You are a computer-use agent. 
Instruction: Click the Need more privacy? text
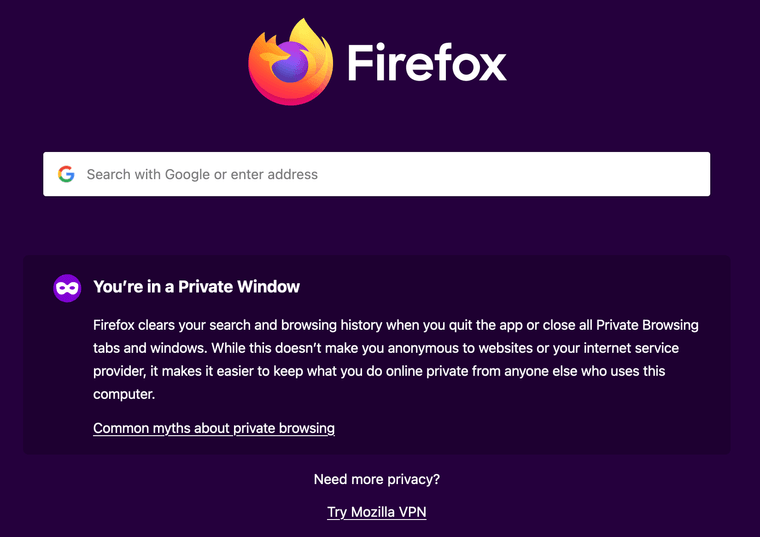coord(377,479)
